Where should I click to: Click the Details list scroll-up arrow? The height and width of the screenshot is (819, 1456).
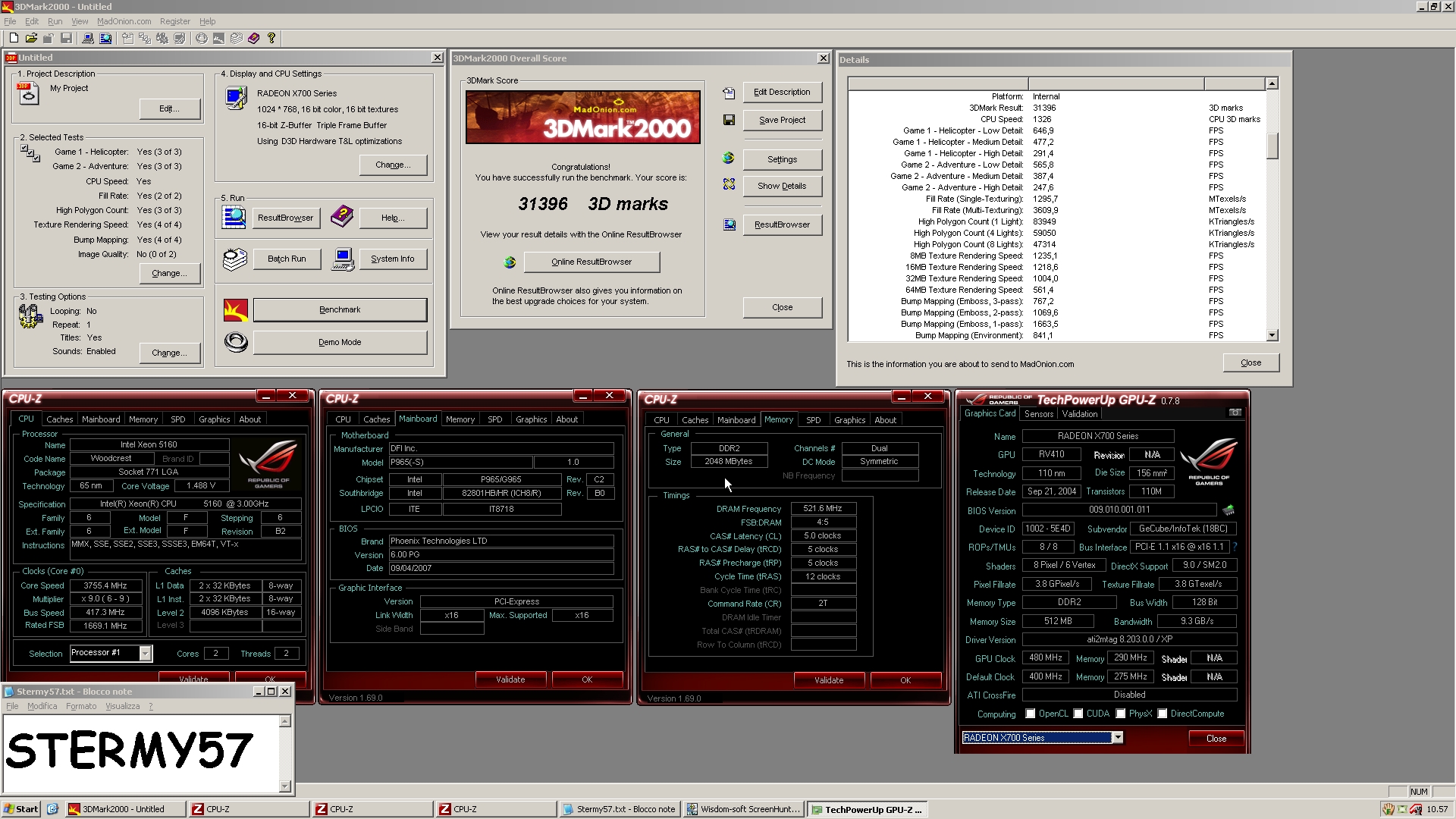[x=1272, y=83]
